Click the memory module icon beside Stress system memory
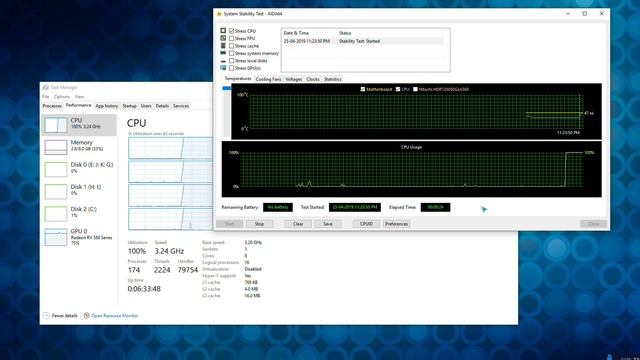The image size is (640, 360). pos(223,53)
